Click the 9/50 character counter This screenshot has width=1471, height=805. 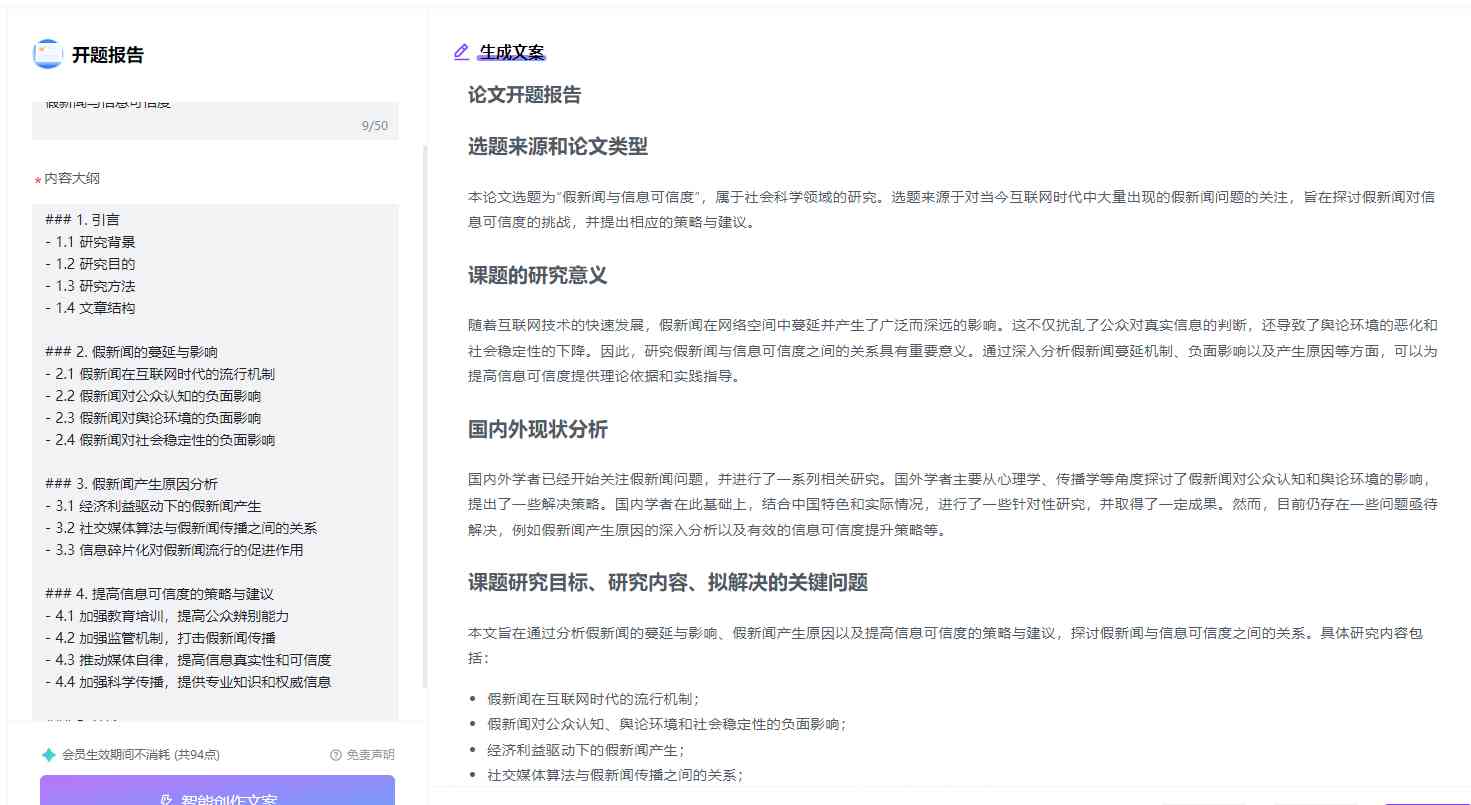[375, 126]
